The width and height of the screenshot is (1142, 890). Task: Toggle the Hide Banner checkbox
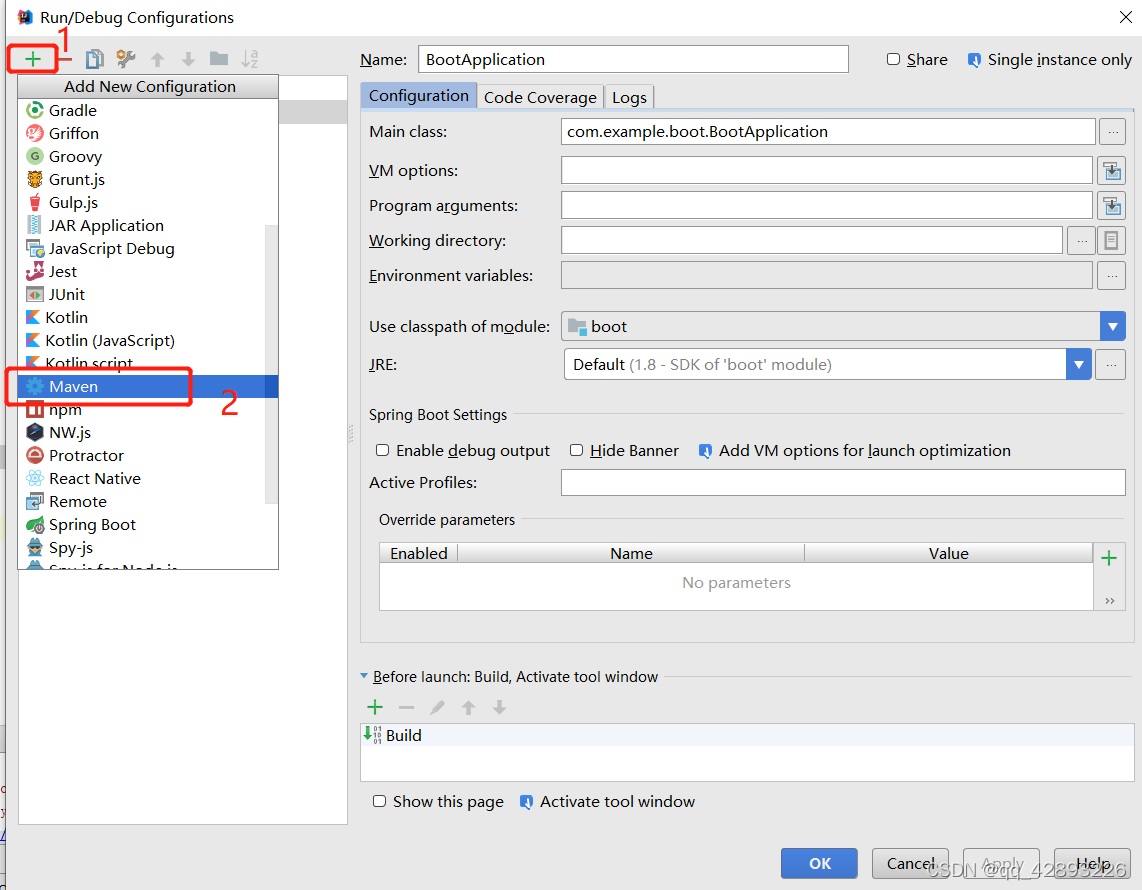point(576,450)
